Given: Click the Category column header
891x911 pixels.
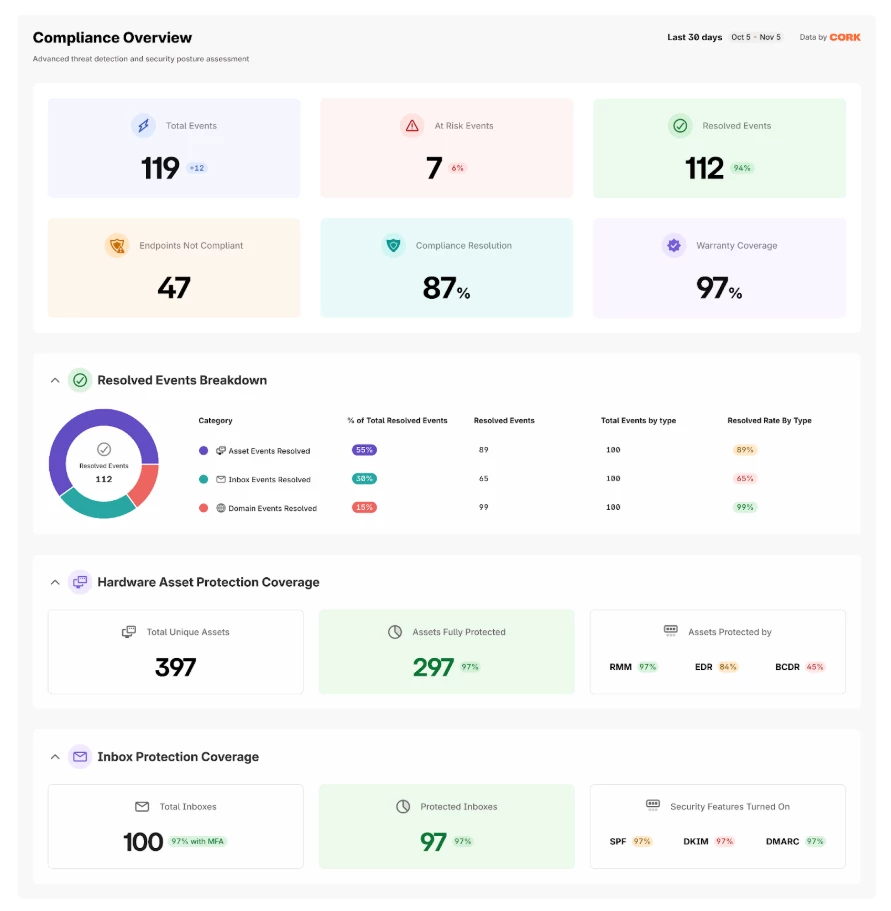Looking at the screenshot, I should (x=215, y=421).
